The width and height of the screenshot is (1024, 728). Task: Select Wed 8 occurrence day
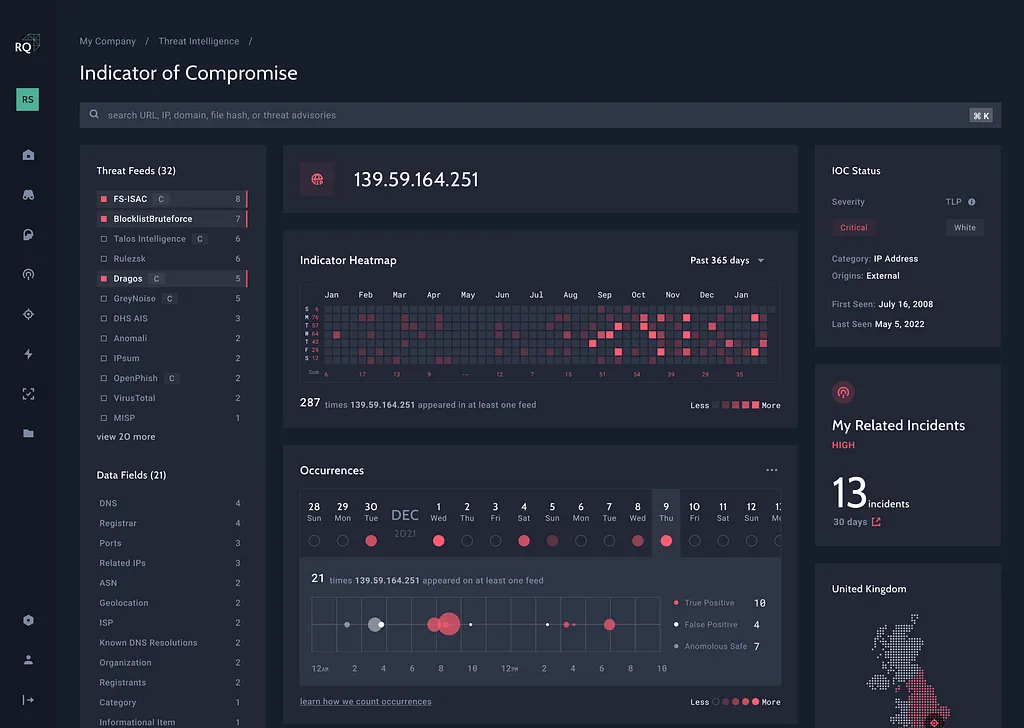click(x=637, y=524)
